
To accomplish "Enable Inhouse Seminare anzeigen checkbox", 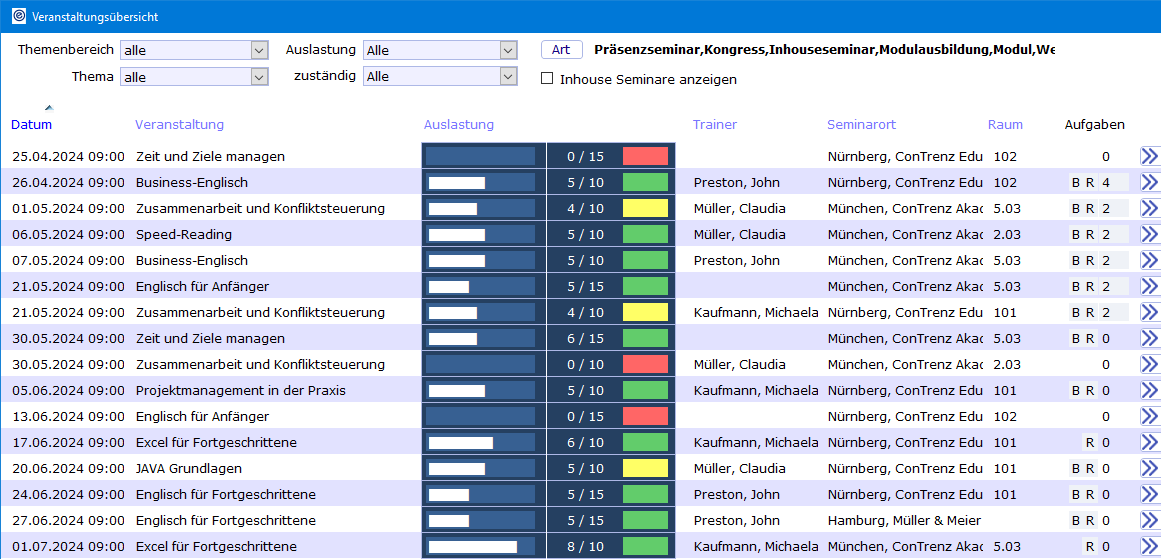I will point(547,79).
